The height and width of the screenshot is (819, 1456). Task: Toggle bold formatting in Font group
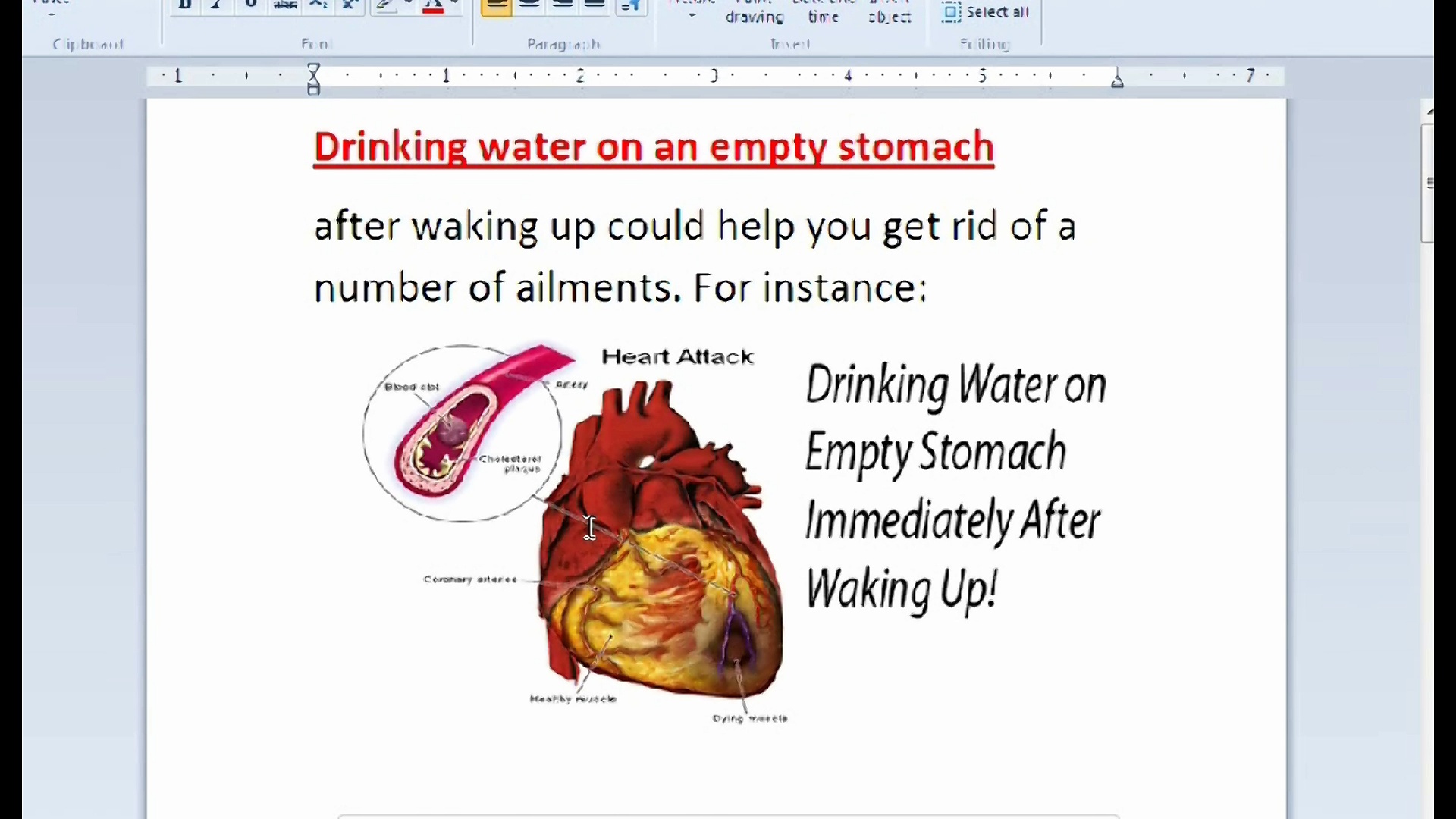point(184,5)
